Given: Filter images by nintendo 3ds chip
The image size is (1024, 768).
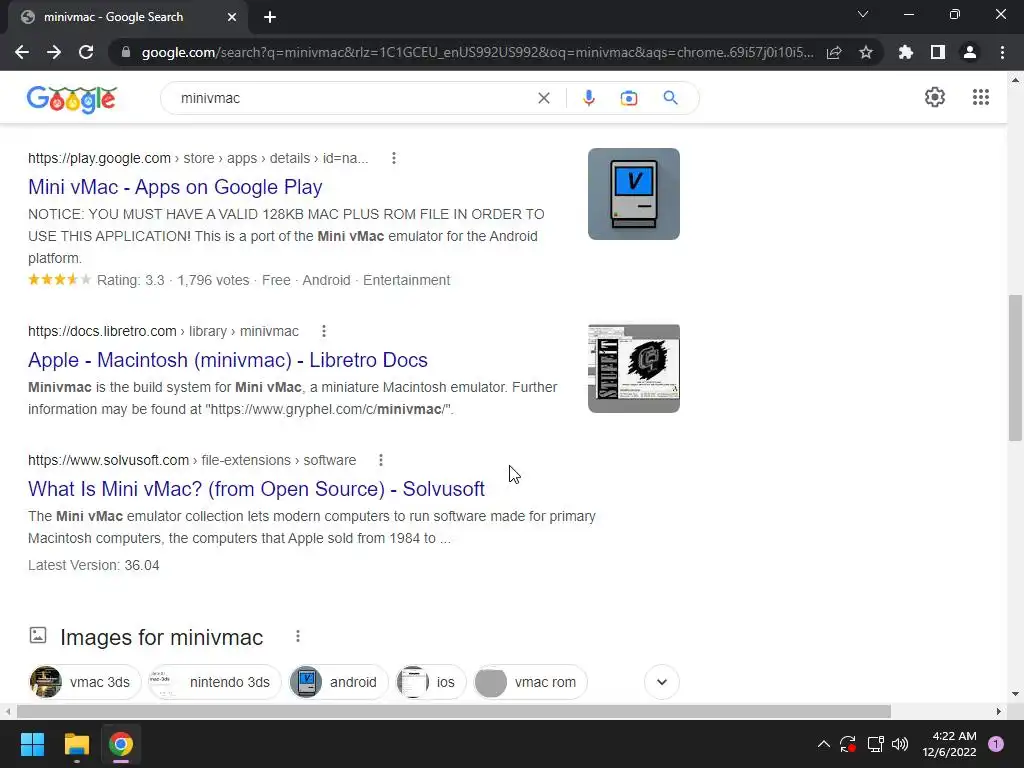Looking at the screenshot, I should (214, 682).
